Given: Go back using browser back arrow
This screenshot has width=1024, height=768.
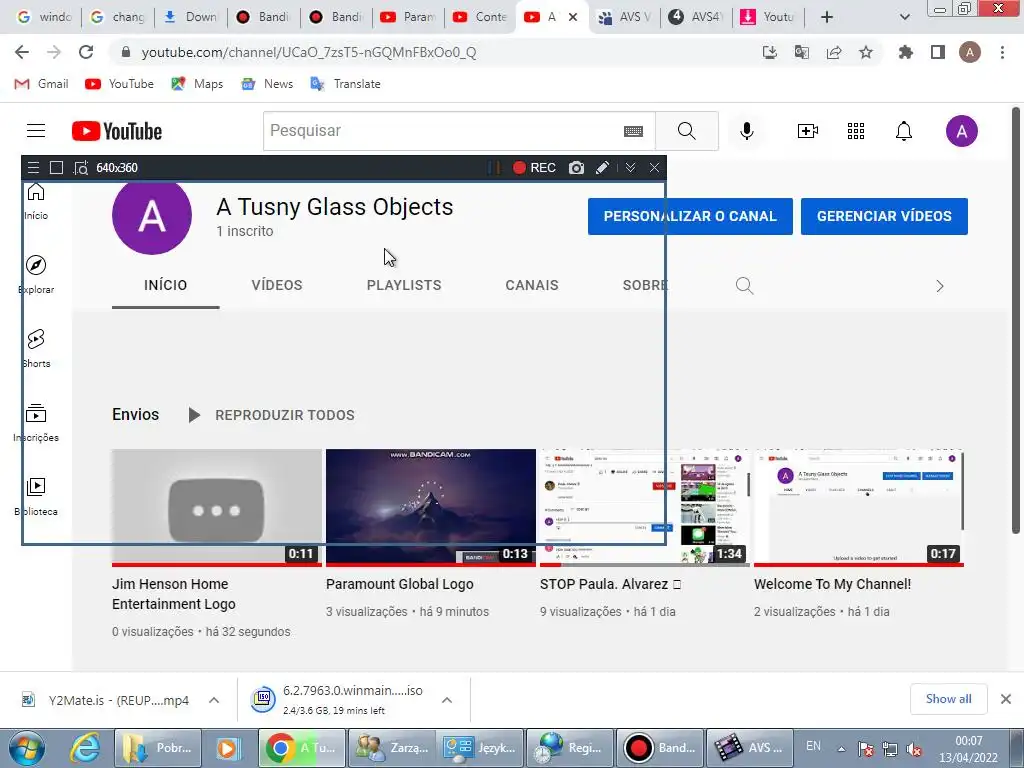Looking at the screenshot, I should click(22, 52).
